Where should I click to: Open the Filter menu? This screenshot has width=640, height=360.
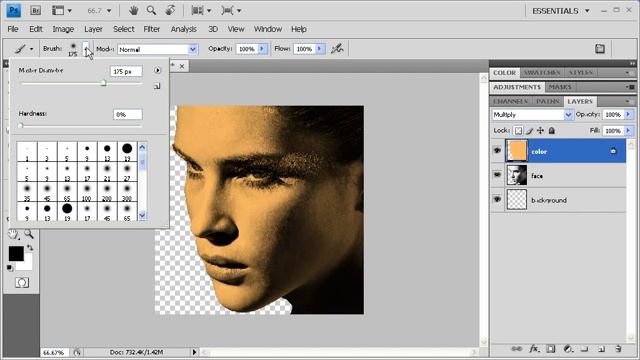point(151,29)
